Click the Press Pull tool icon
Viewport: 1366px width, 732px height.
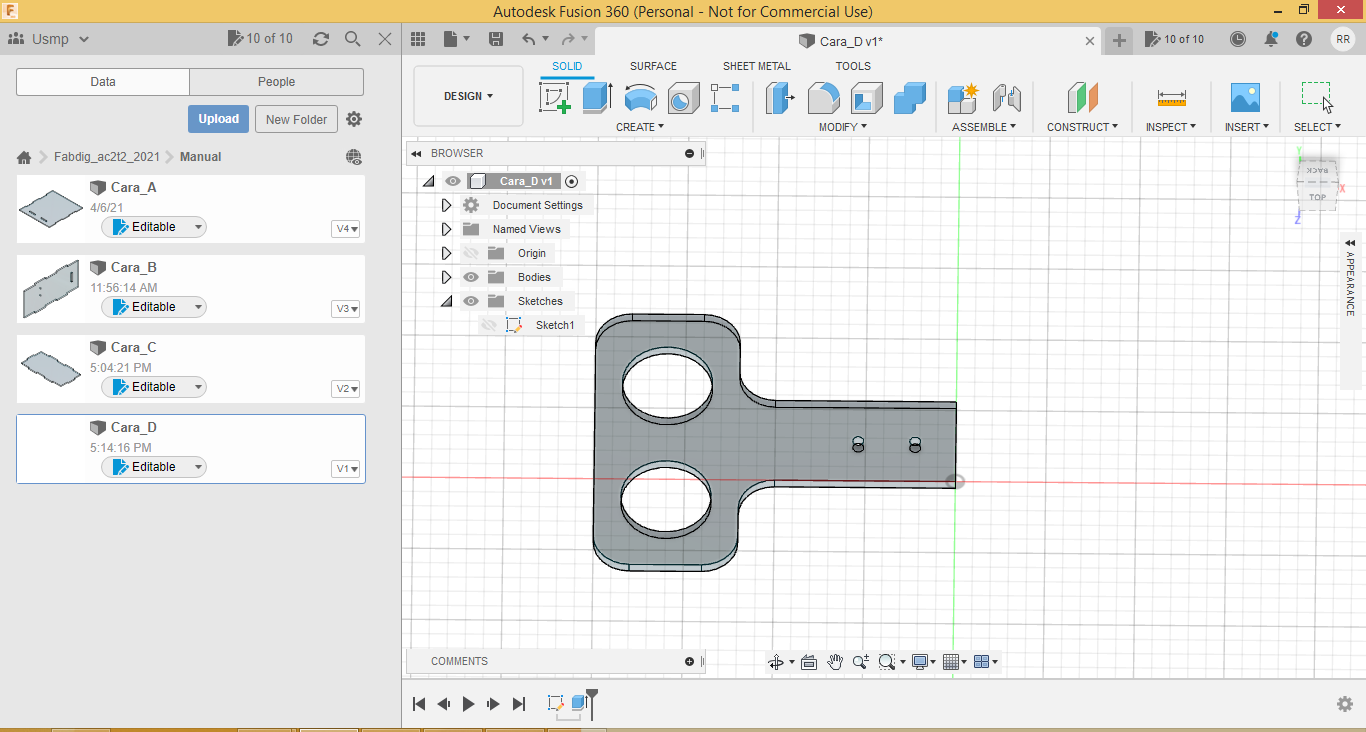(780, 98)
